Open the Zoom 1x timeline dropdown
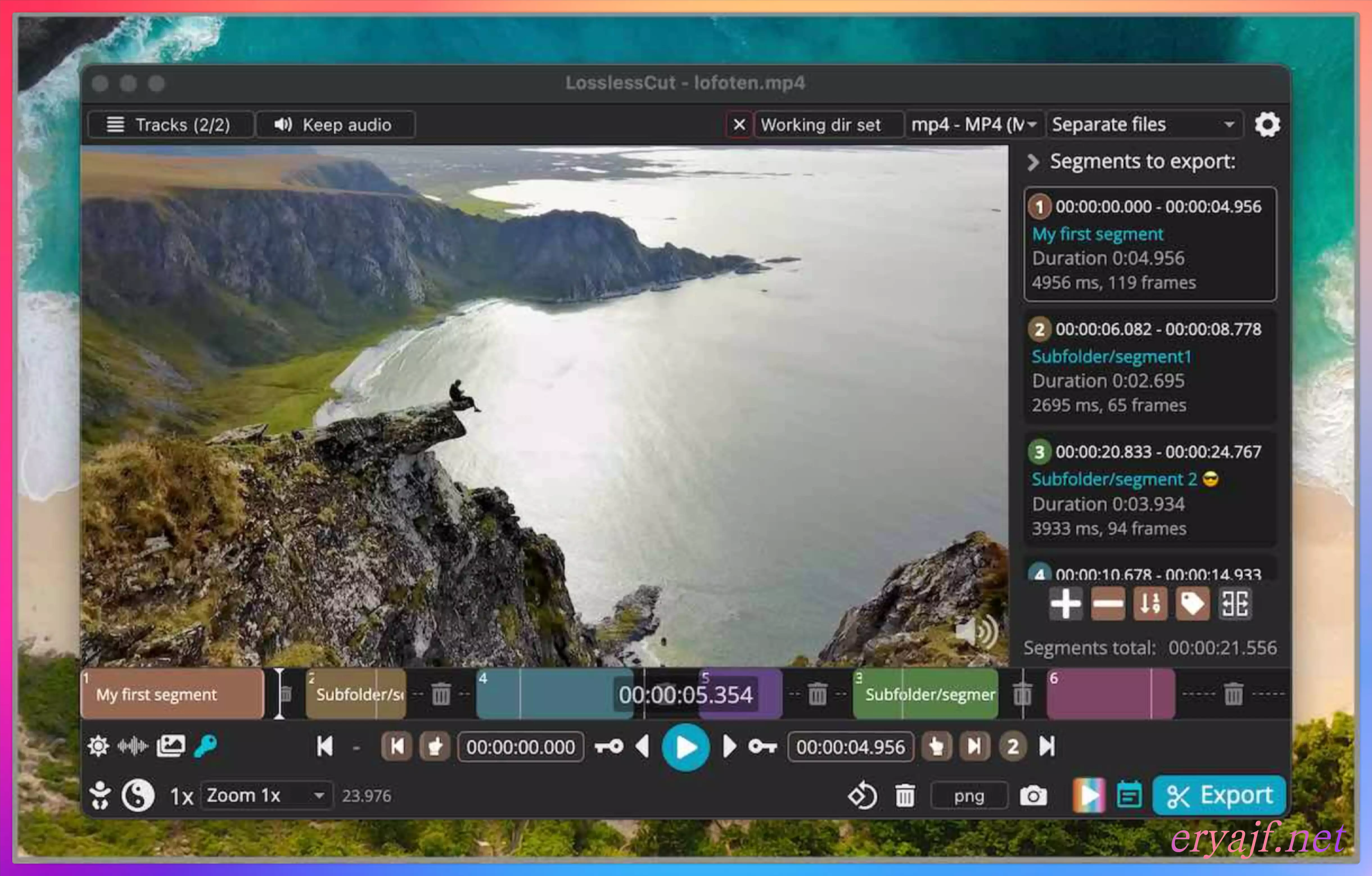This screenshot has height=876, width=1372. pyautogui.click(x=265, y=795)
